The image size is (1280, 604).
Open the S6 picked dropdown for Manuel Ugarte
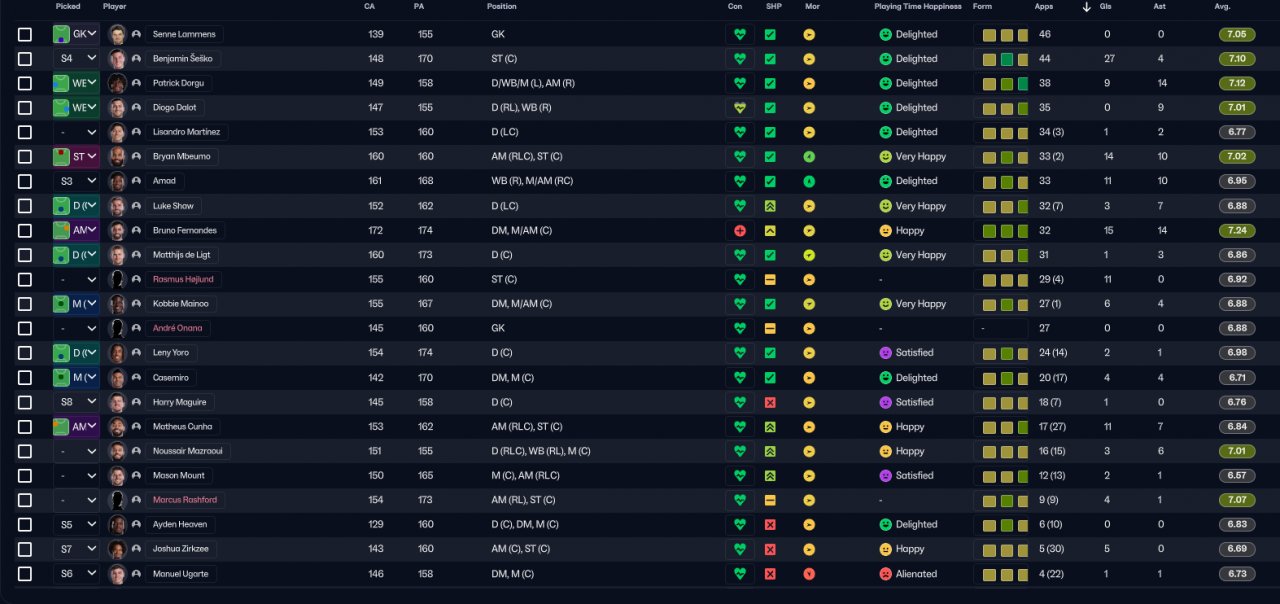tap(76, 574)
